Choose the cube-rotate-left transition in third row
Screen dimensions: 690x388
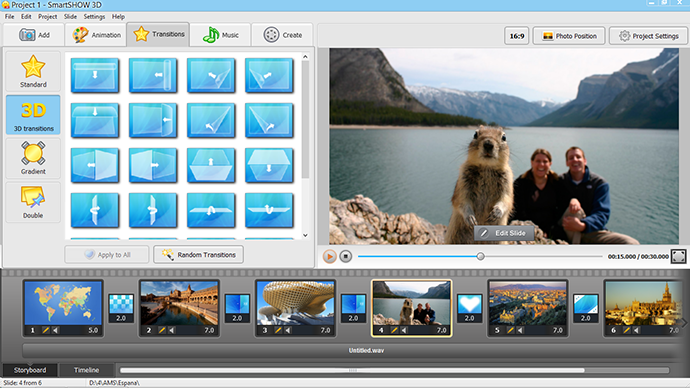[x=95, y=165]
